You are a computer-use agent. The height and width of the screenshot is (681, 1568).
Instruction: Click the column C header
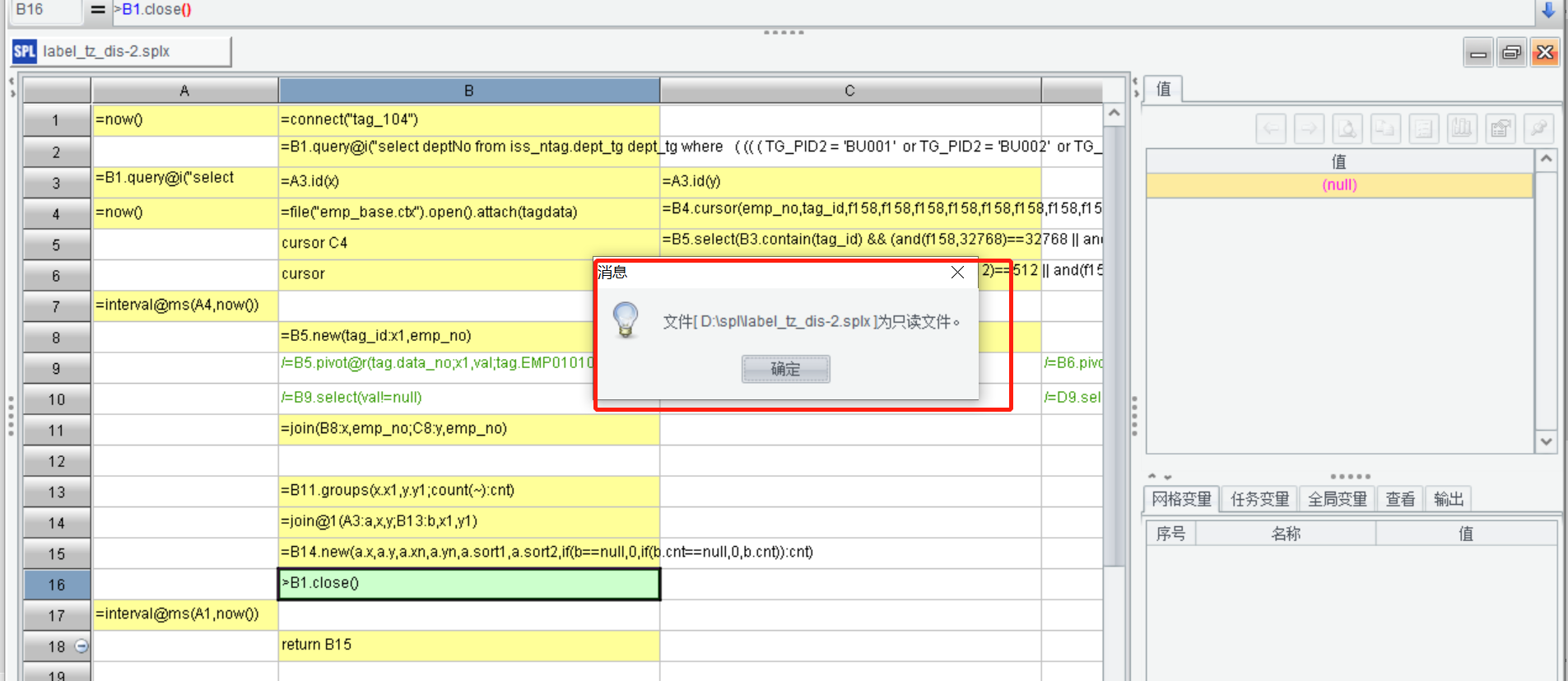tap(849, 91)
